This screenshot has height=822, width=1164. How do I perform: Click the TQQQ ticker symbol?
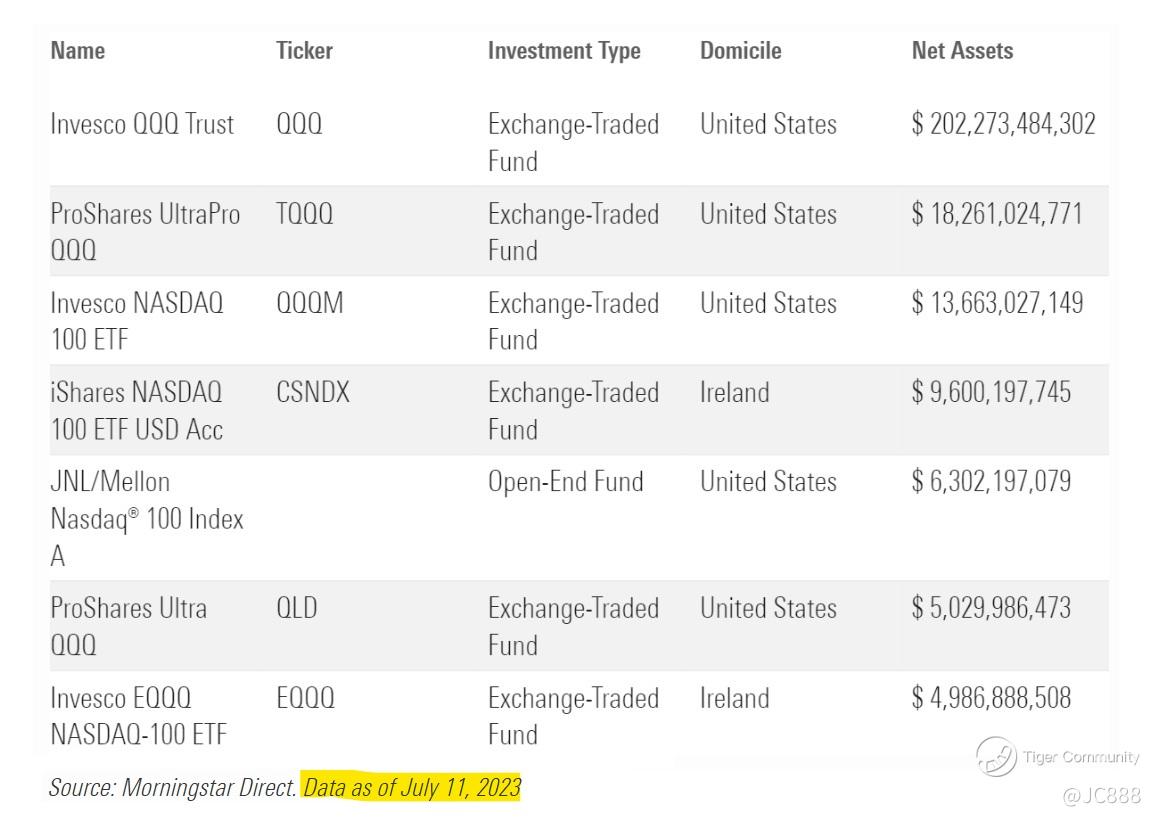[x=305, y=215]
